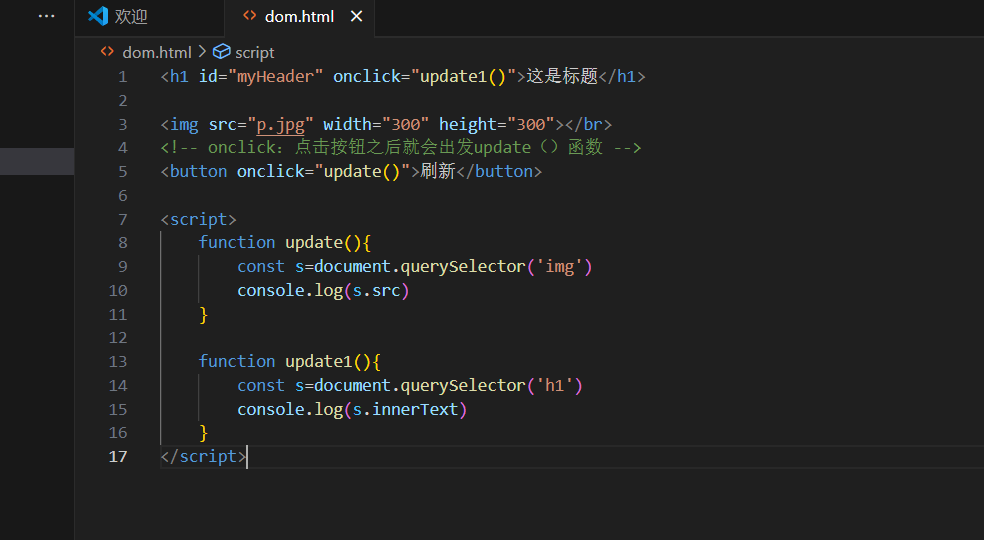Select the dom.html editor tab
This screenshot has height=540, width=984.
pyautogui.click(x=299, y=17)
